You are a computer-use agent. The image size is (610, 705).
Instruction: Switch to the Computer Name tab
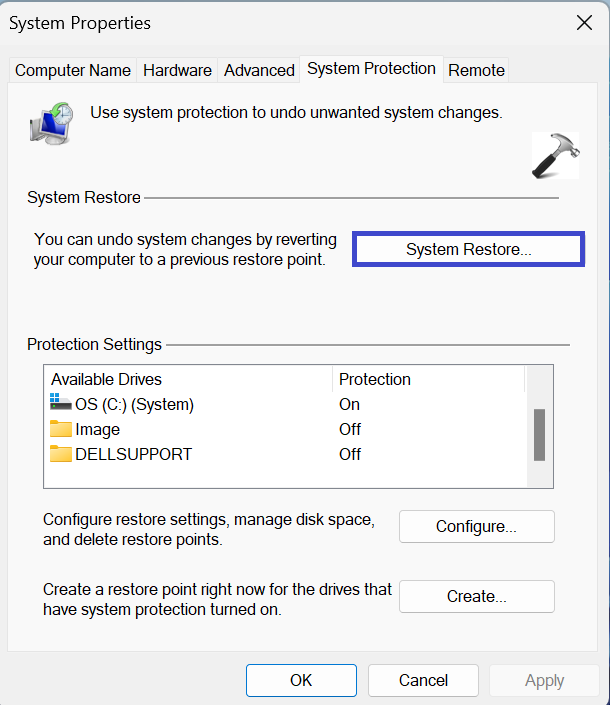point(73,70)
